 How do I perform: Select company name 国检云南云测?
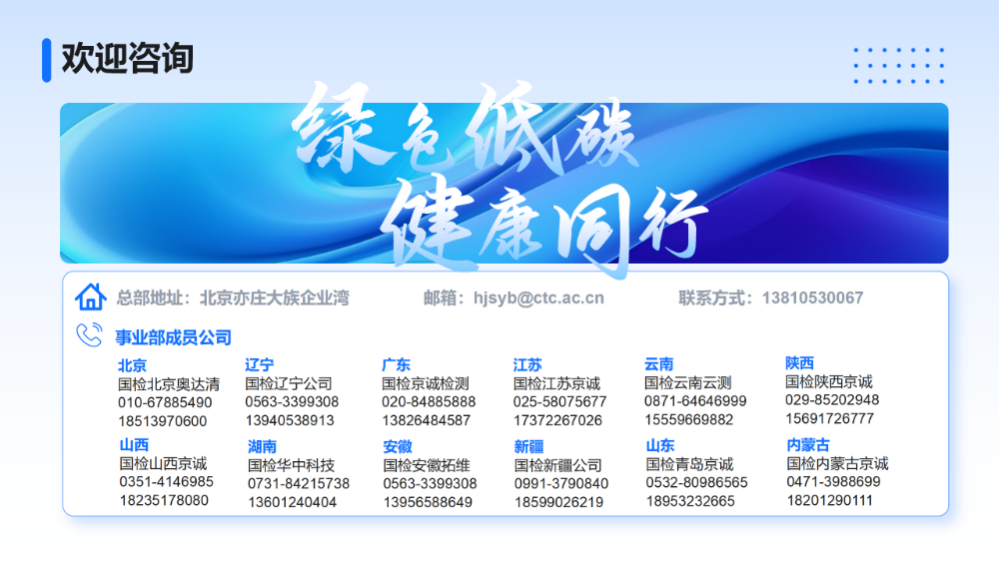point(688,383)
